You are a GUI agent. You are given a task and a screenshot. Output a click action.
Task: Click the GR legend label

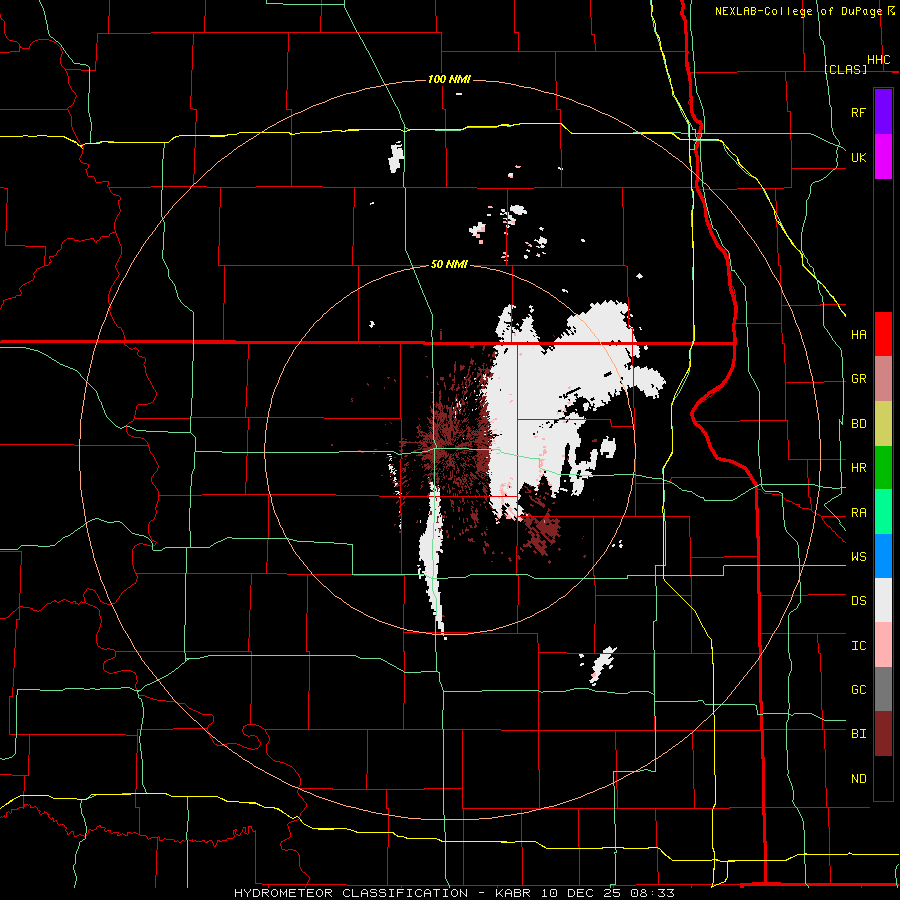(858, 379)
